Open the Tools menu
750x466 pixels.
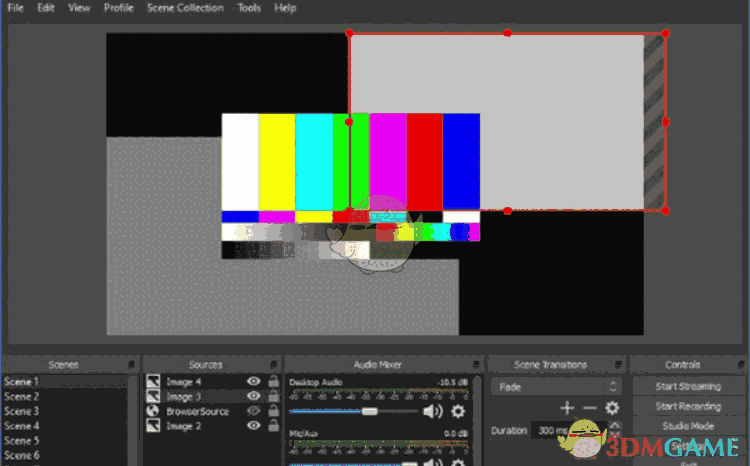pyautogui.click(x=249, y=8)
